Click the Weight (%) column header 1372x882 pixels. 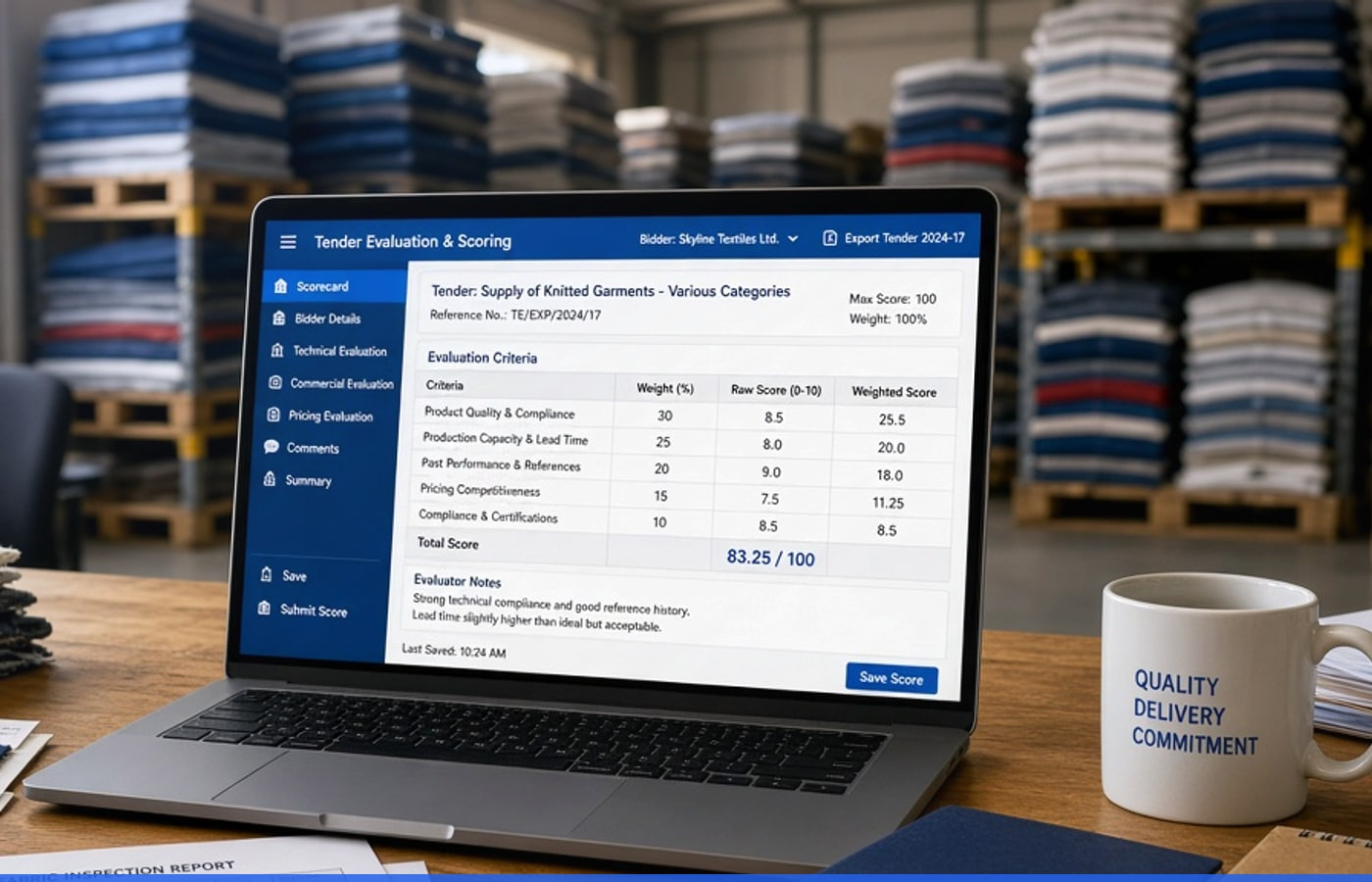(665, 388)
